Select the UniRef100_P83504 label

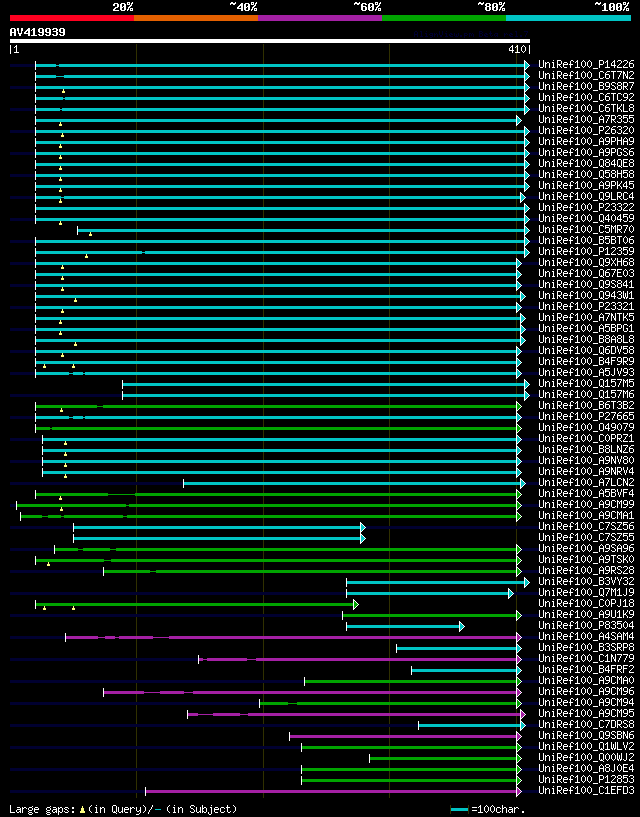tap(586, 625)
